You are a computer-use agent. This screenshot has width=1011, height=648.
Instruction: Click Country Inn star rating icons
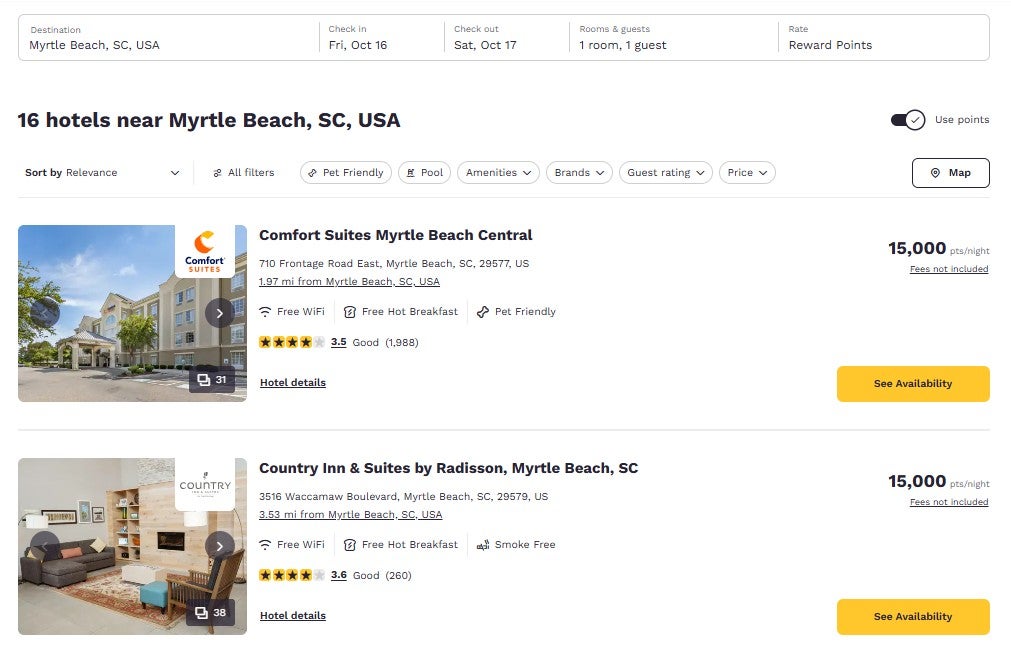coord(291,575)
